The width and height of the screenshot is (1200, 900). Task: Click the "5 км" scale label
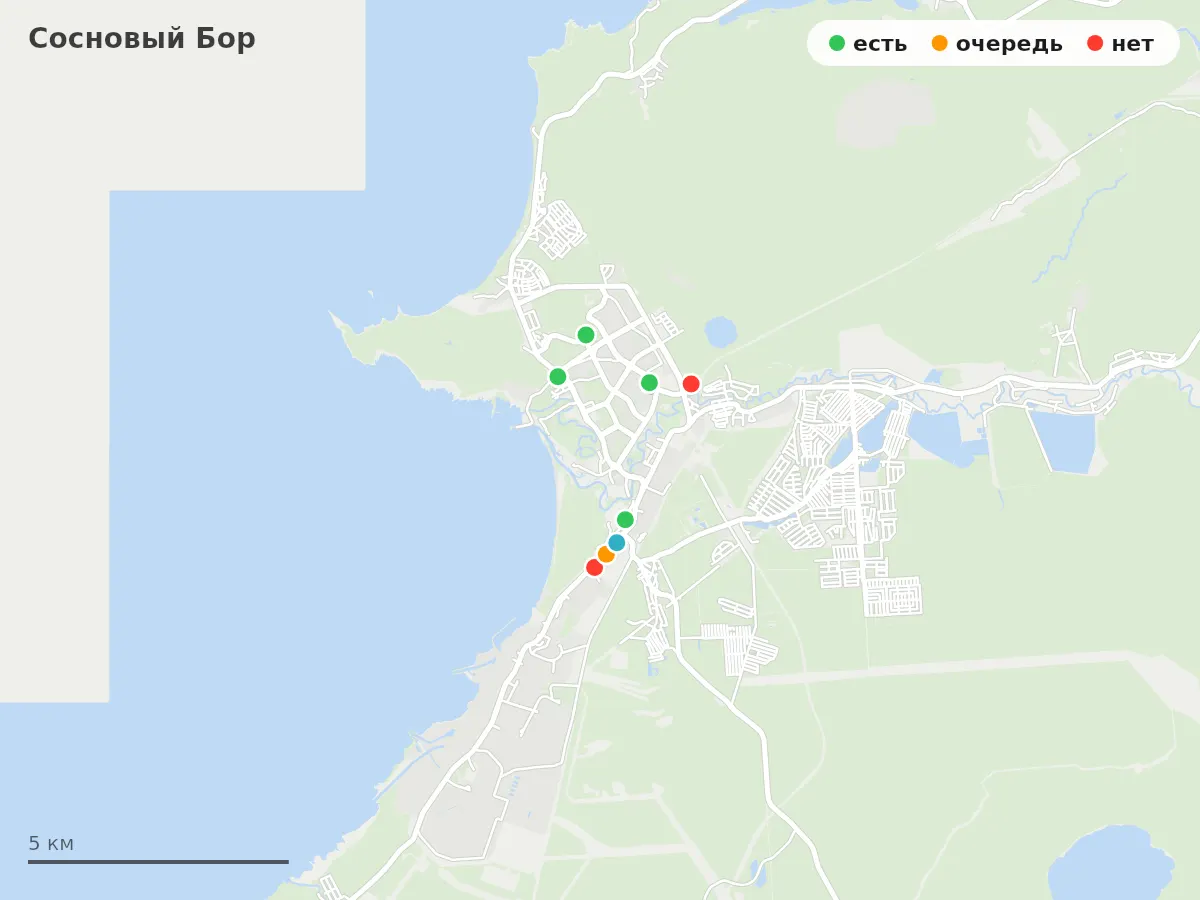(x=51, y=843)
